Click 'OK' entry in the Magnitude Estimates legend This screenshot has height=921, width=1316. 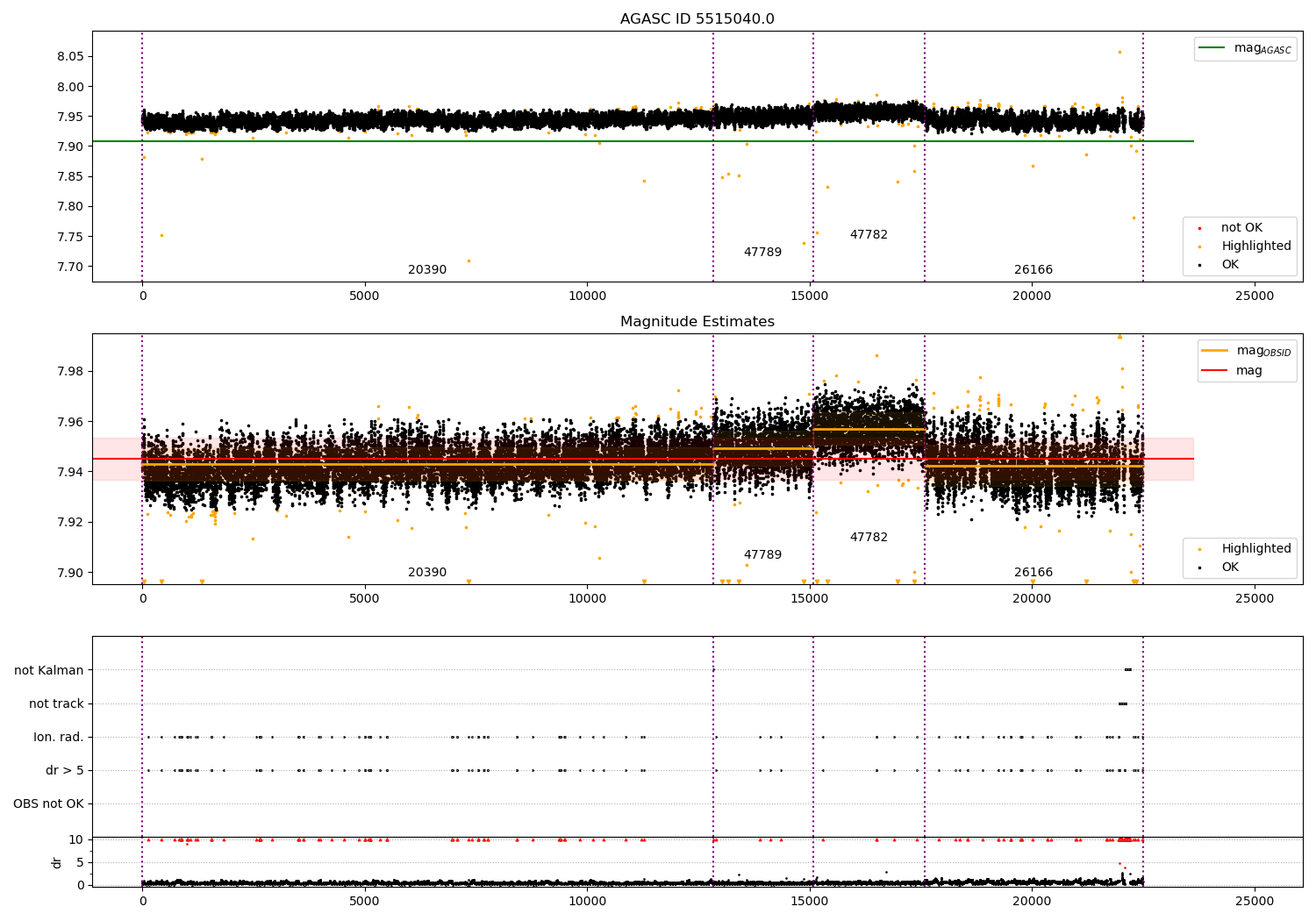click(1229, 568)
